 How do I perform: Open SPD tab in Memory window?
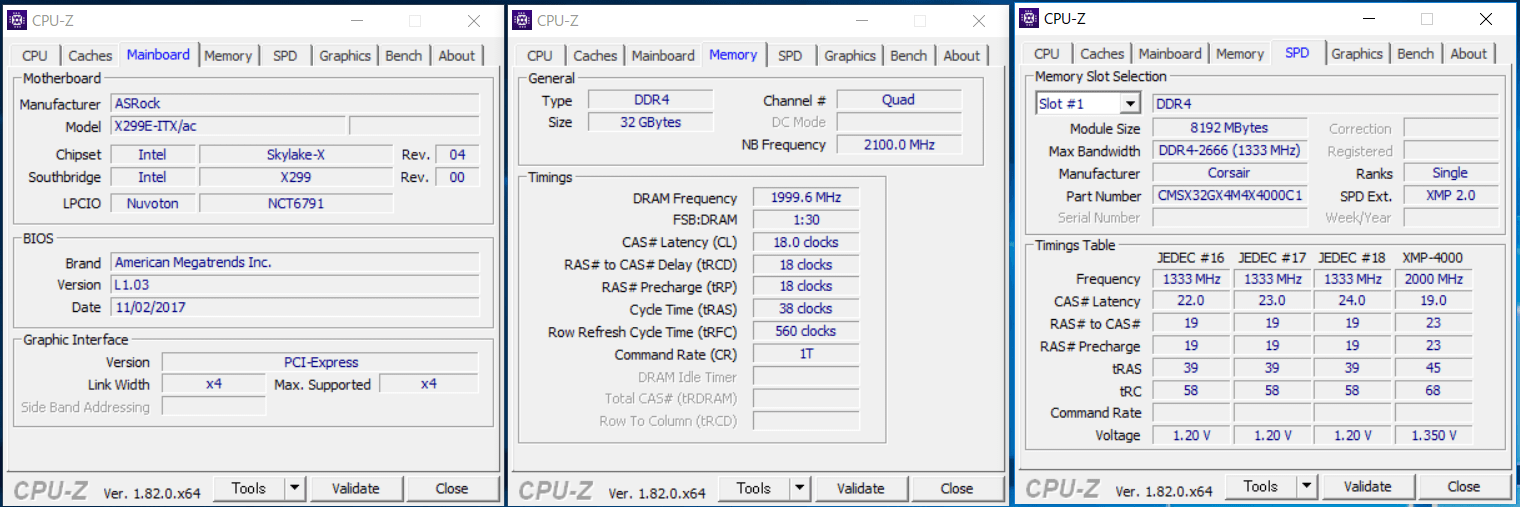point(790,56)
